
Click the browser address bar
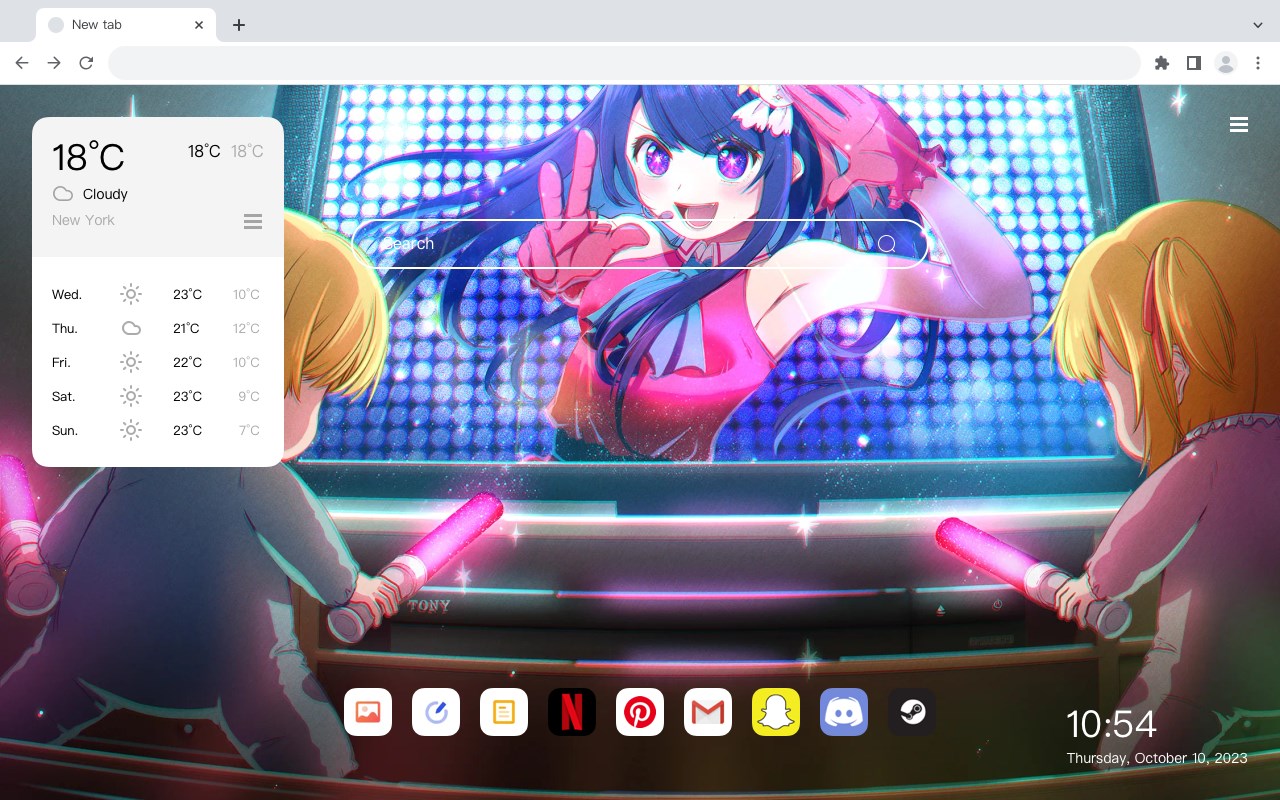coord(624,63)
